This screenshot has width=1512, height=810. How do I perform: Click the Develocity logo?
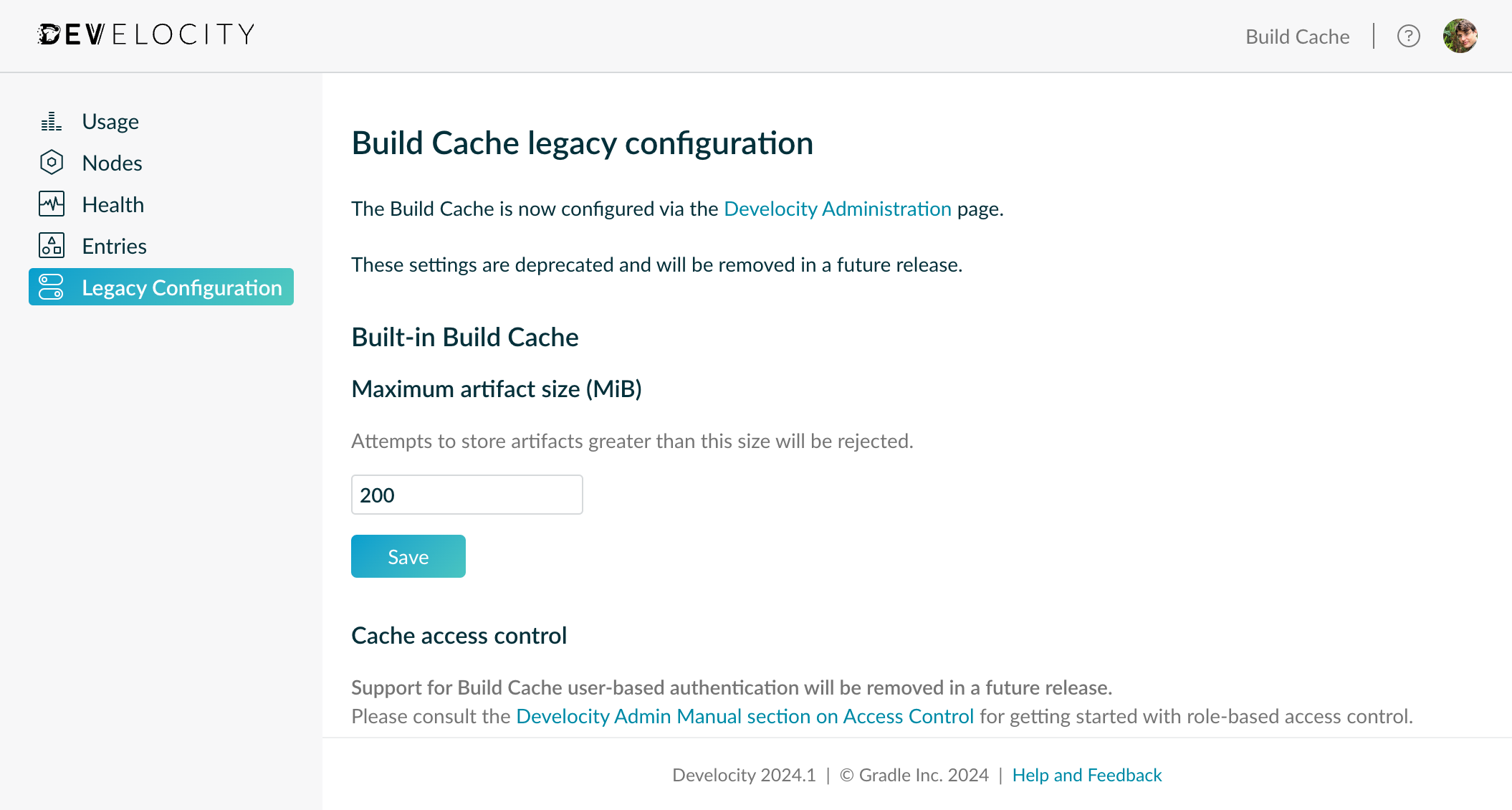coord(146,34)
